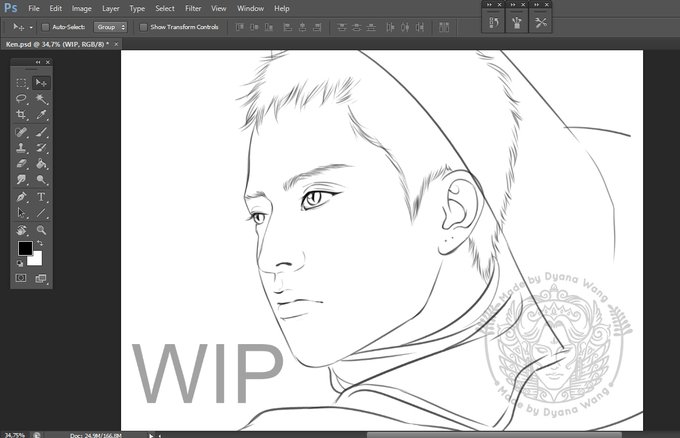Open the Group auto-select dropdown

(111, 27)
